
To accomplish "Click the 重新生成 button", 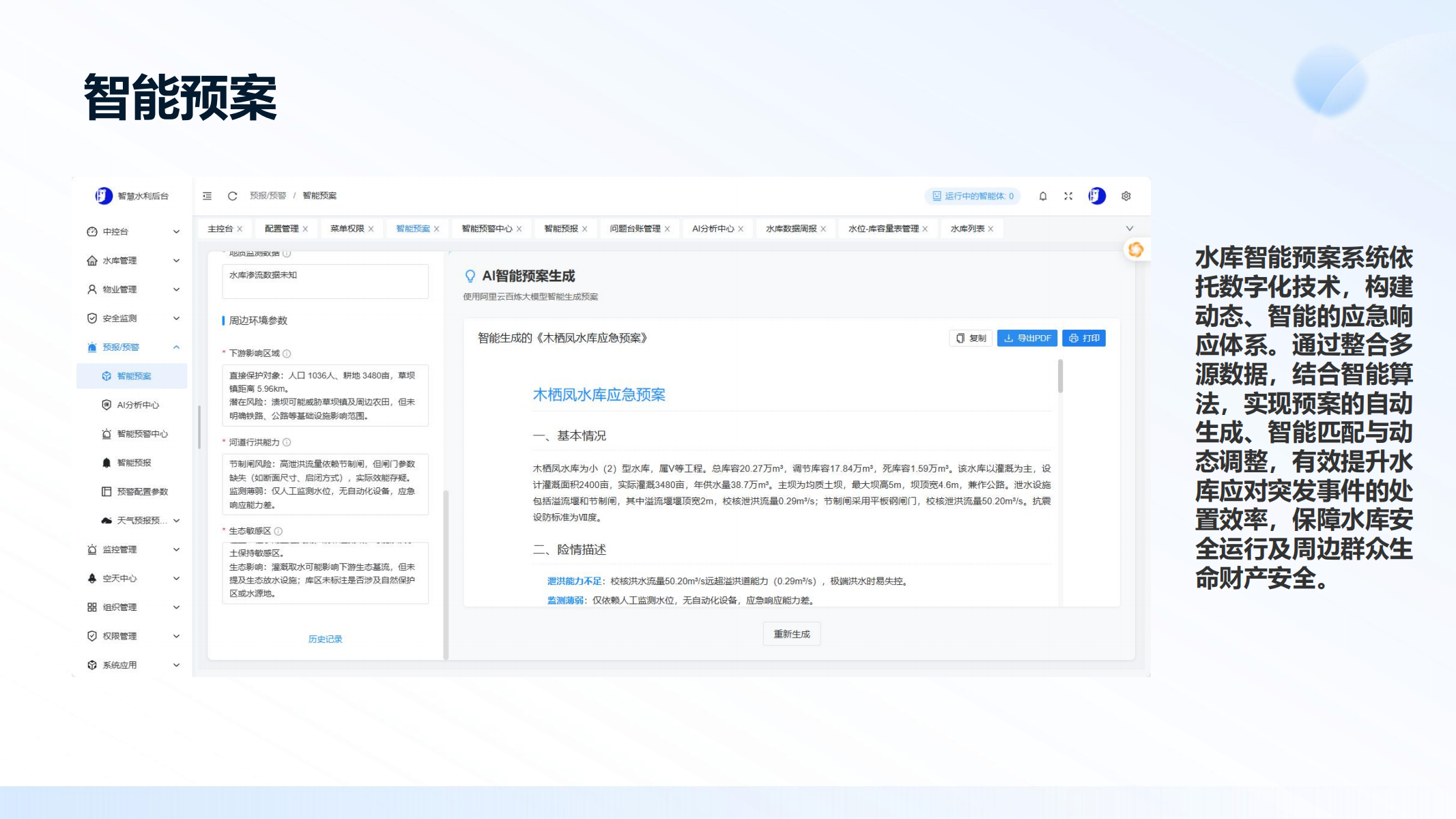I will coord(791,634).
